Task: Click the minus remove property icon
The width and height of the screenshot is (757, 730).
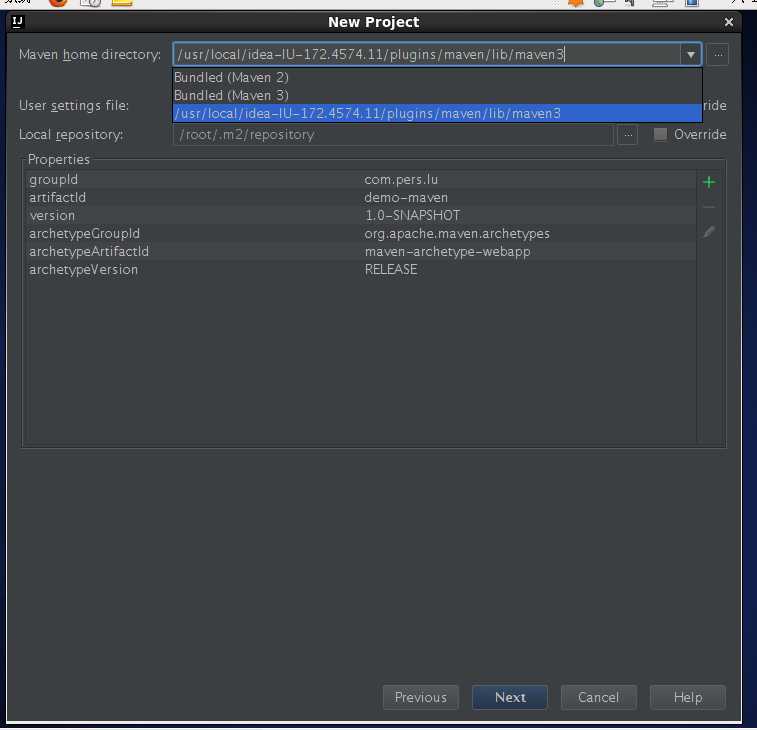Action: coord(709,207)
